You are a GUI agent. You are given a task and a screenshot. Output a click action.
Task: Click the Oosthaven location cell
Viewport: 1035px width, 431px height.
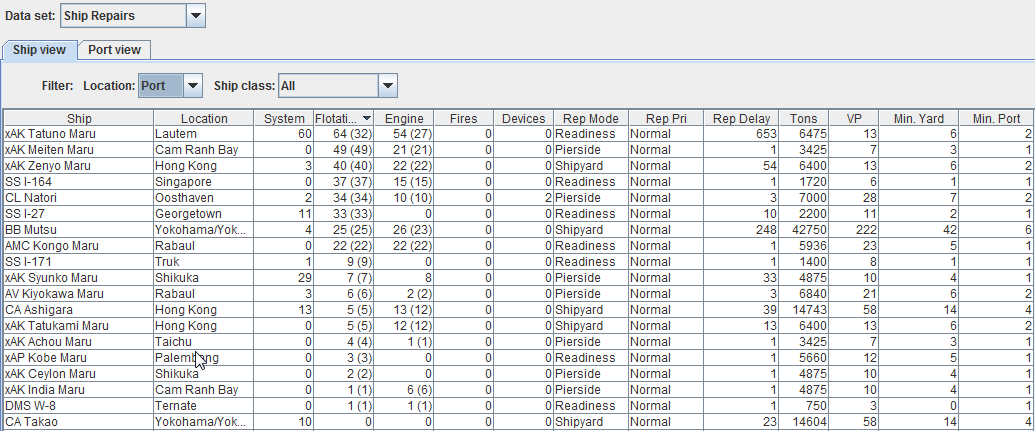(x=204, y=197)
